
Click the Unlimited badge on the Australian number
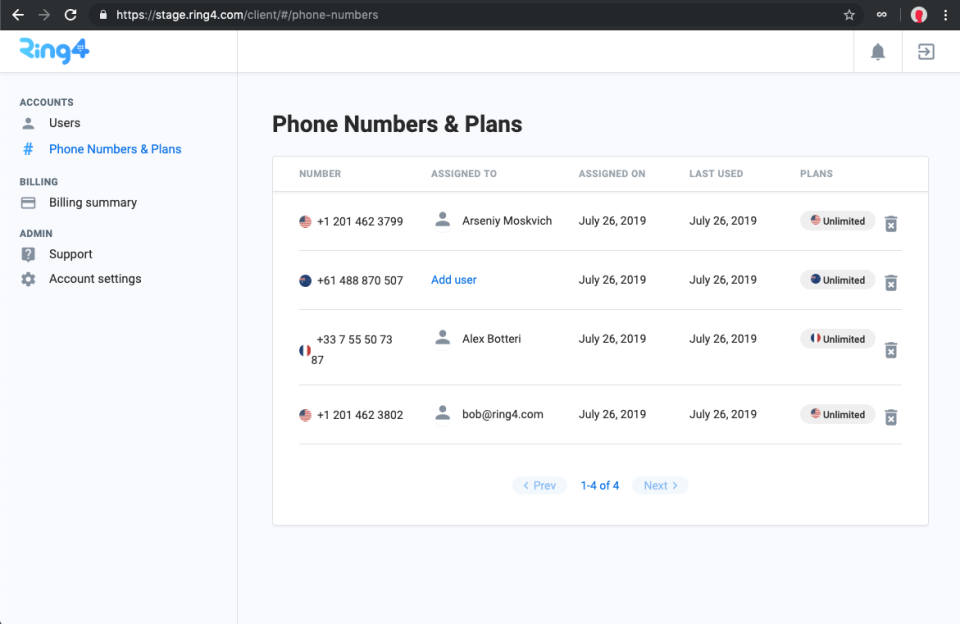(x=837, y=279)
